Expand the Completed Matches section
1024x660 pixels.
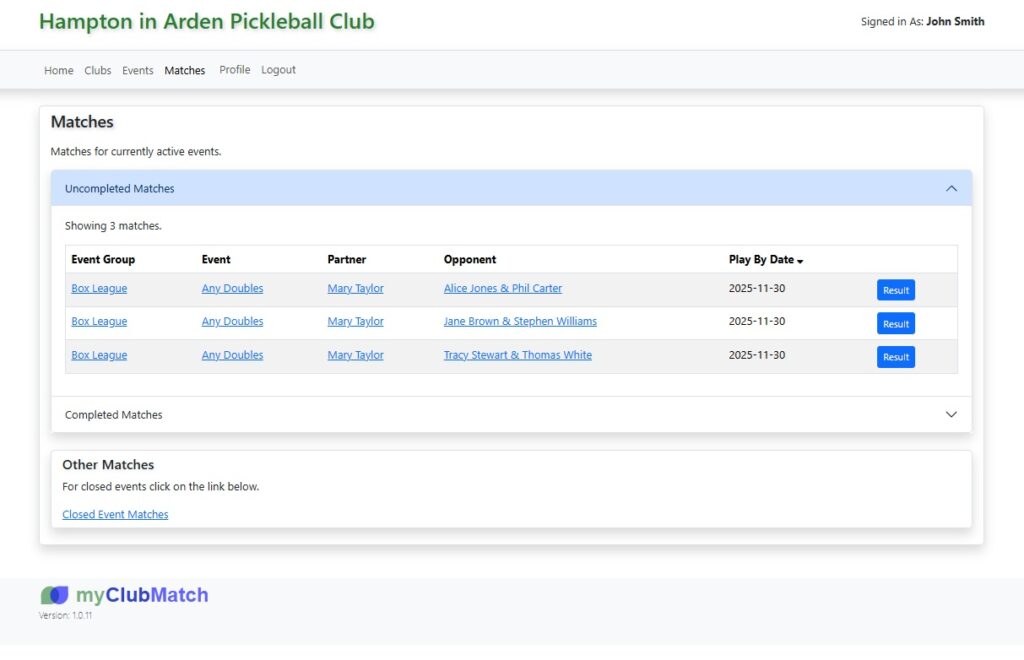click(x=951, y=414)
